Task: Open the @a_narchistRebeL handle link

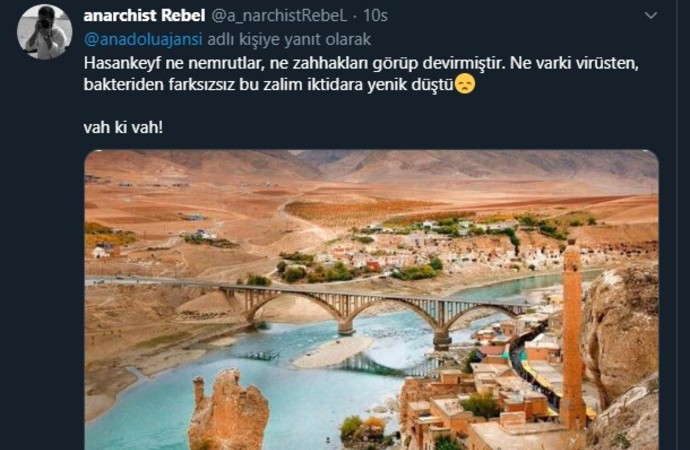Action: tap(279, 16)
